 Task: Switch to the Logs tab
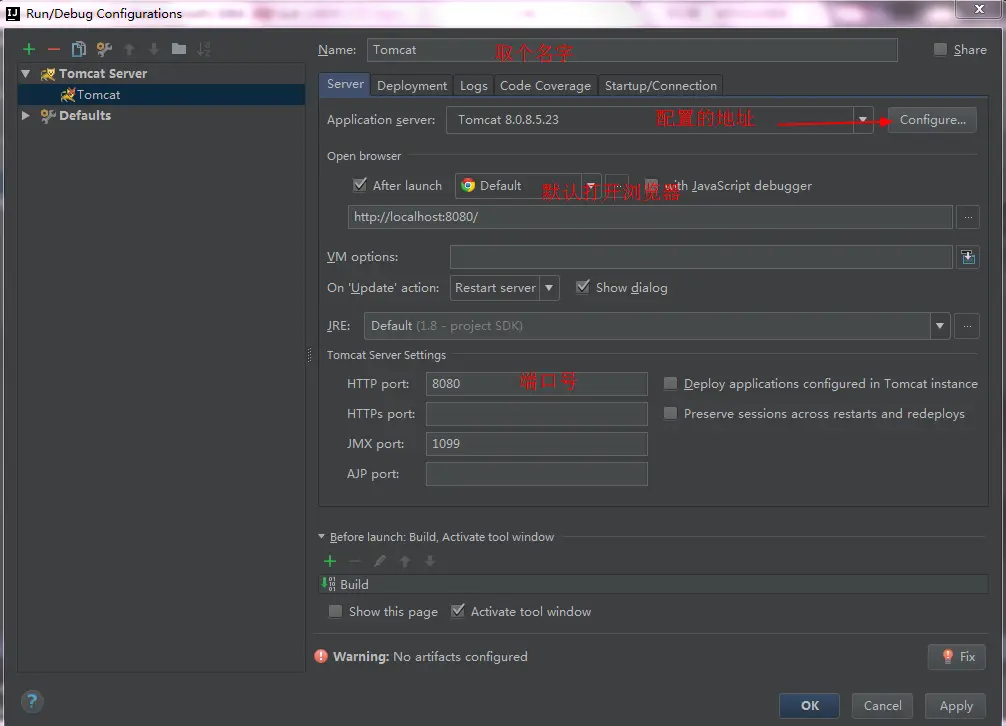[473, 85]
